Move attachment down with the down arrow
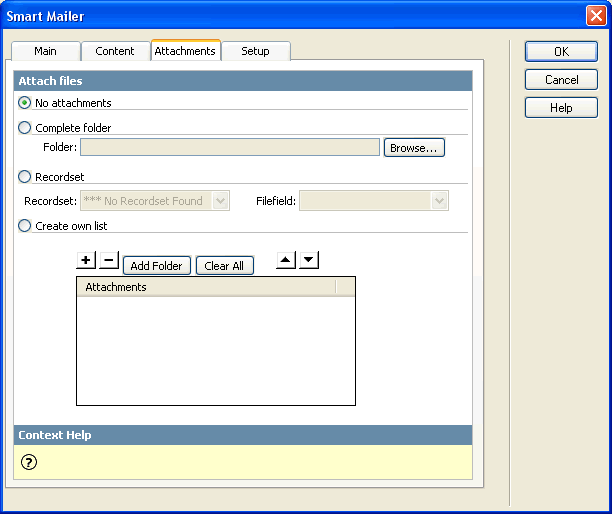Screen dimensions: 612x514 click(x=309, y=260)
